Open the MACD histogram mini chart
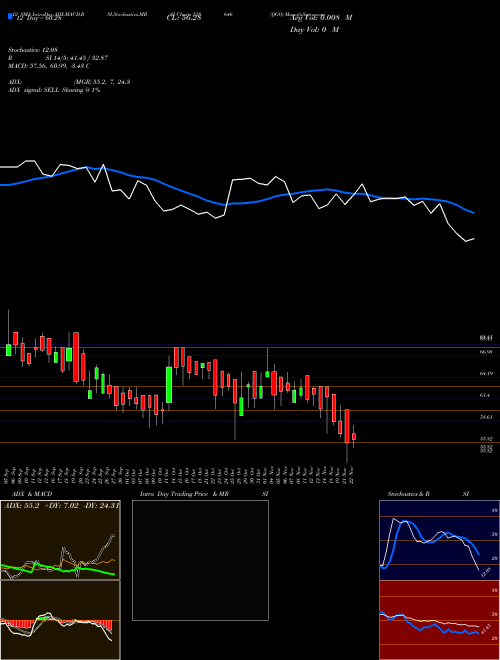Image resolution: width=500 pixels, height=660 pixels. coord(60,620)
